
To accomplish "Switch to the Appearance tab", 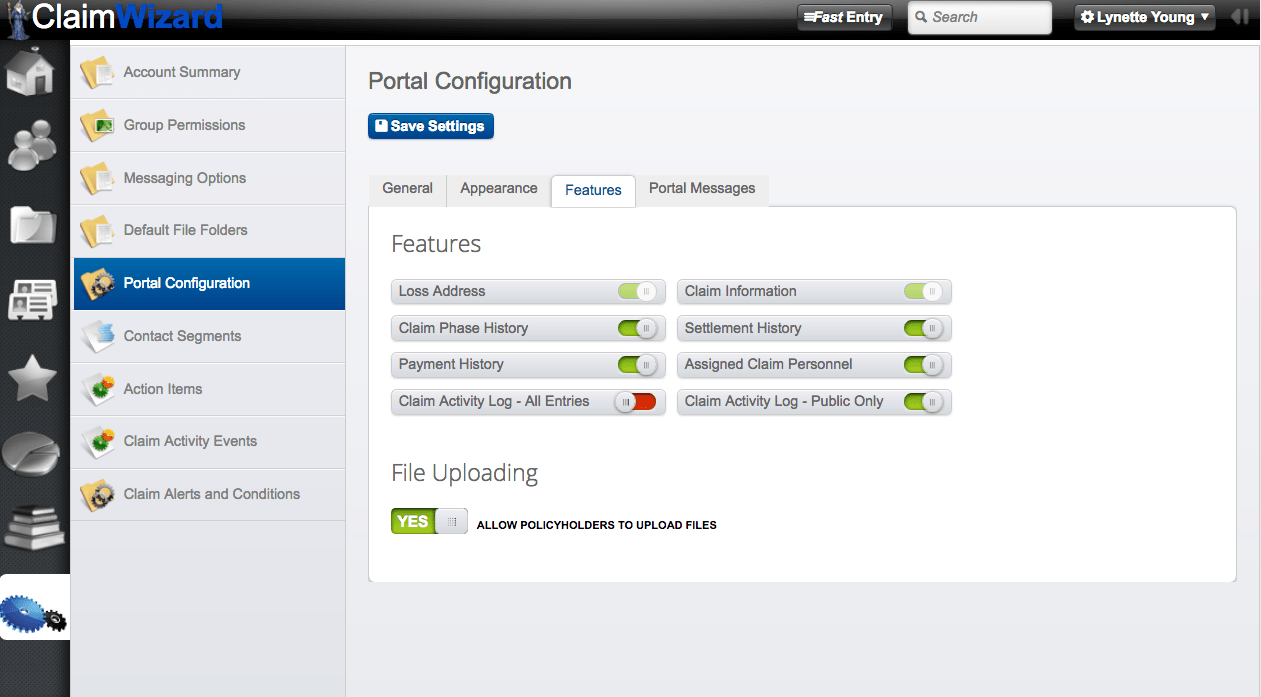I will pos(498,188).
